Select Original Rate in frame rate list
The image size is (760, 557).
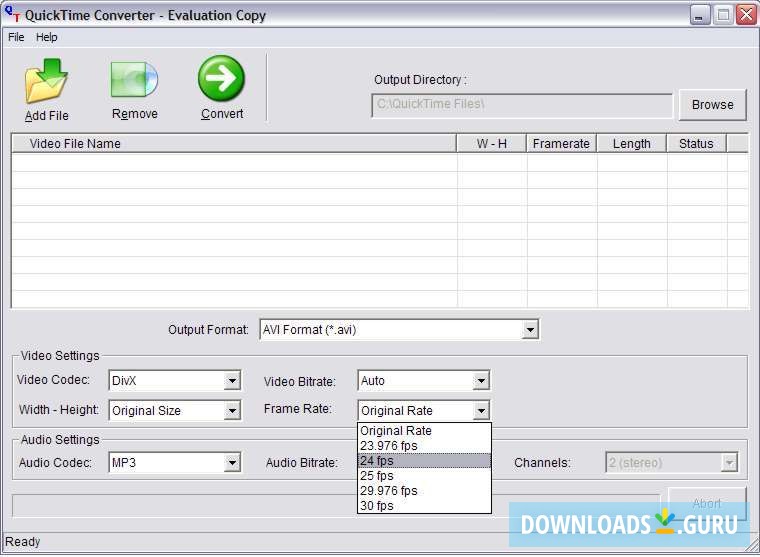tap(424, 430)
